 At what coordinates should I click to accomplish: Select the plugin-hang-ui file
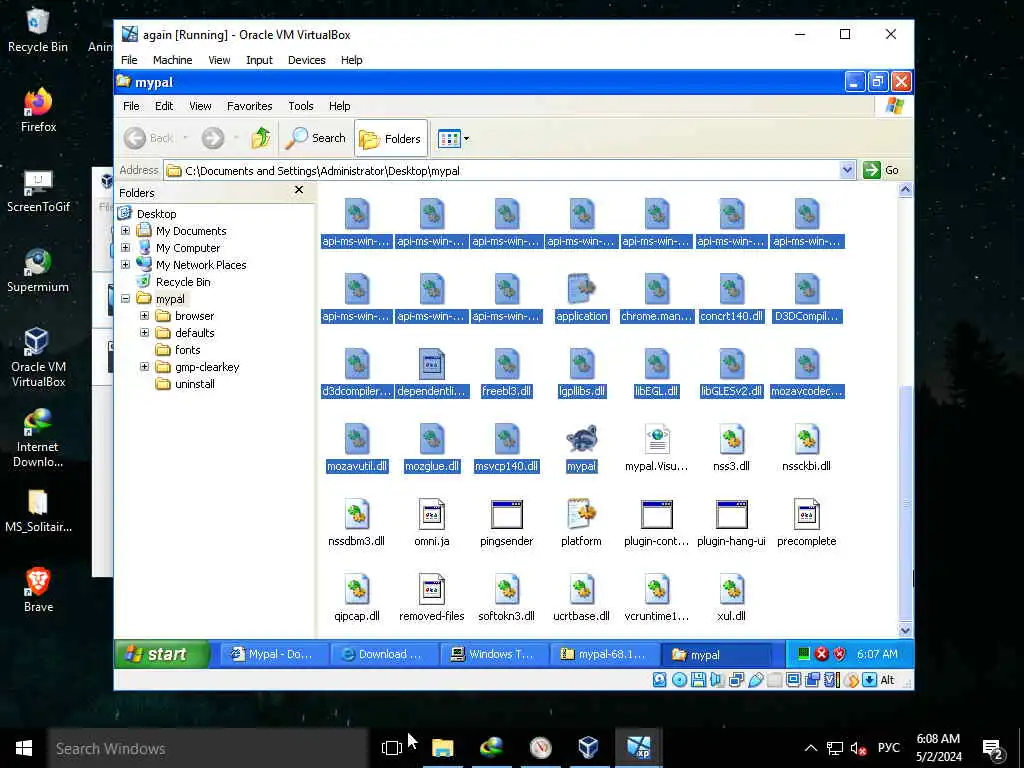tap(731, 524)
